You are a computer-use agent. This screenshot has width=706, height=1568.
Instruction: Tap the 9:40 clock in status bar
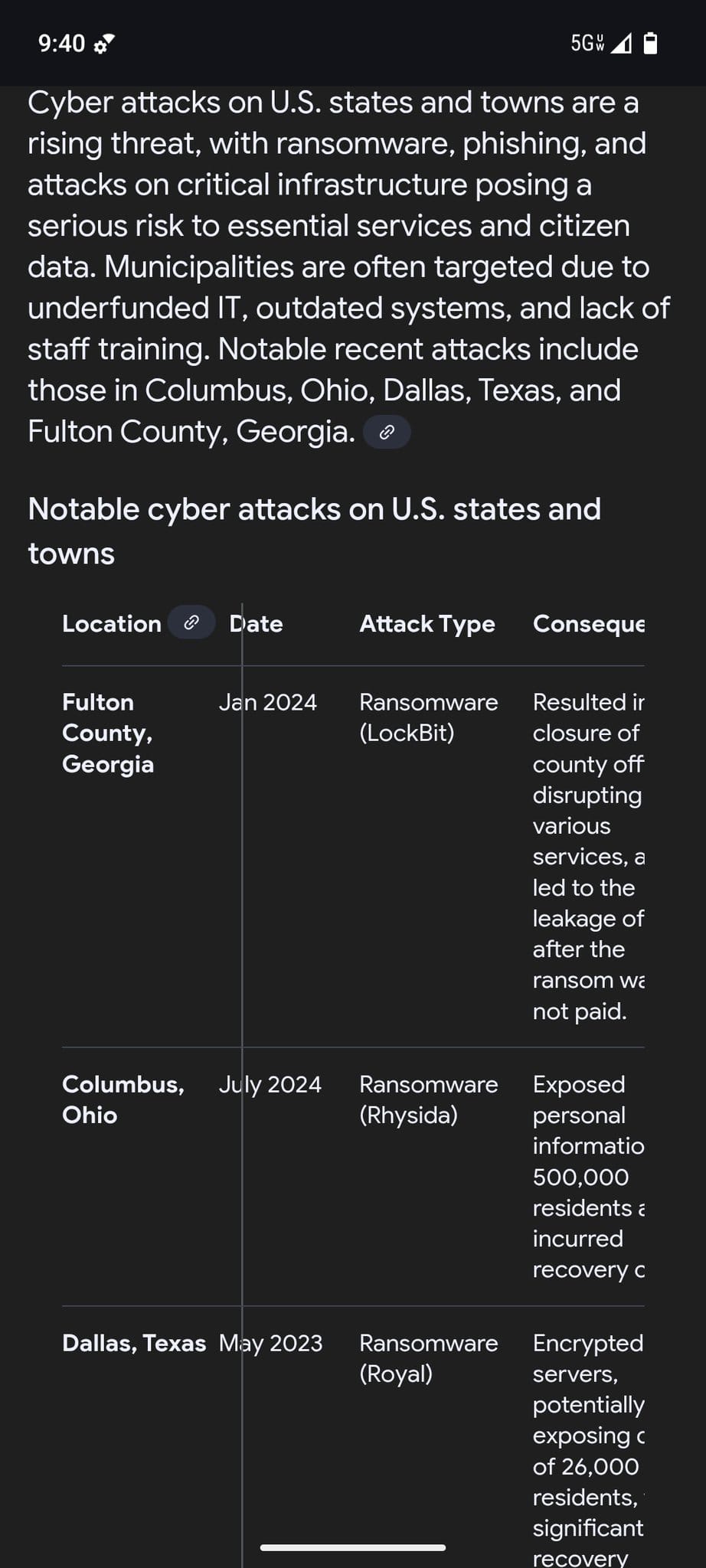coord(61,44)
